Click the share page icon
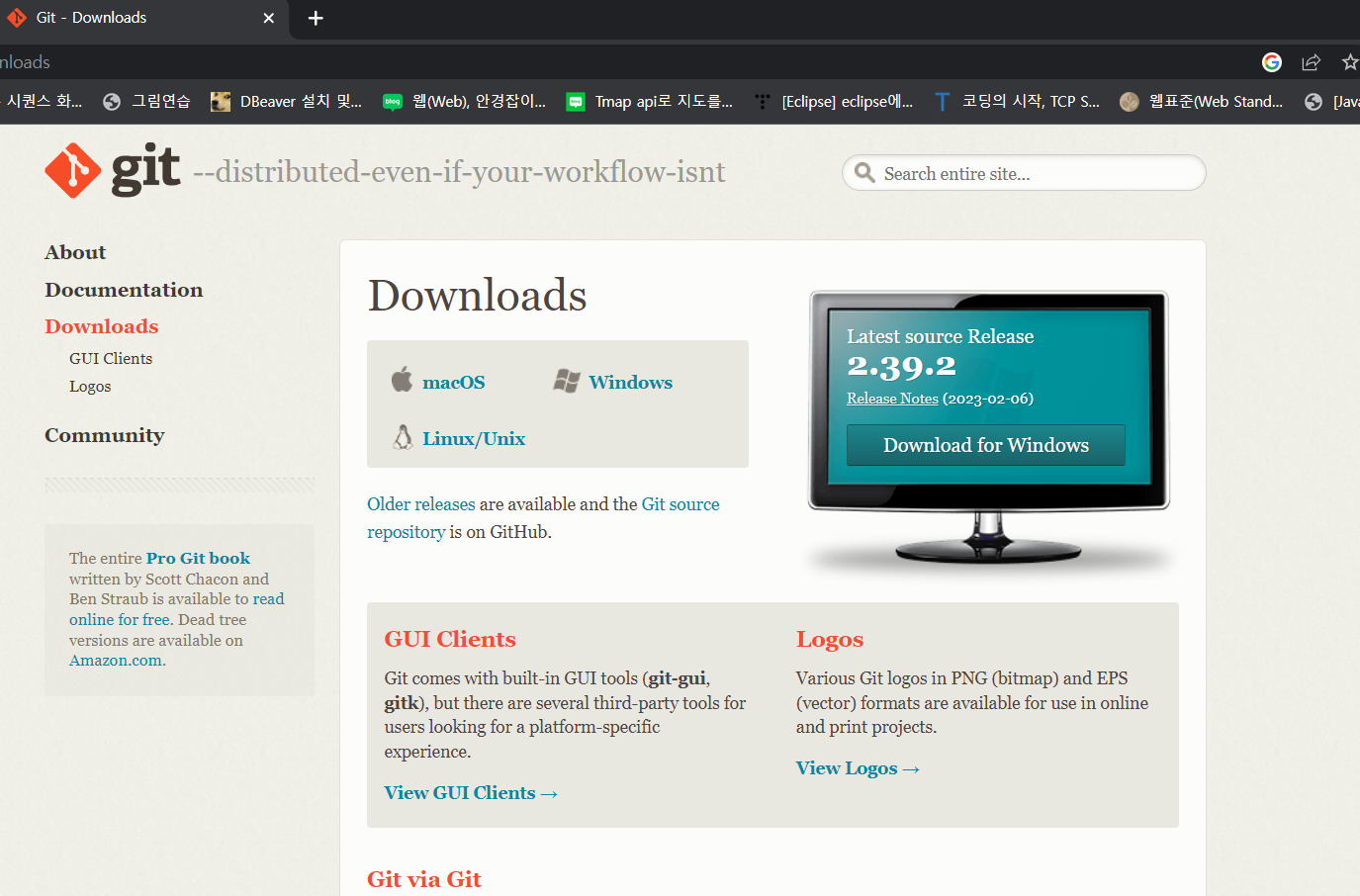Image resolution: width=1360 pixels, height=896 pixels. pyautogui.click(x=1311, y=62)
